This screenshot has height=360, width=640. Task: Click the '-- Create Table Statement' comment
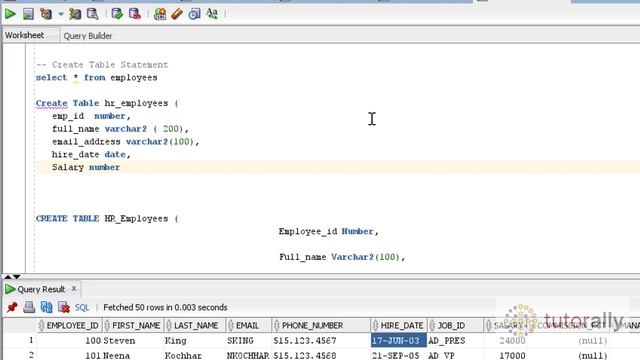pos(102,65)
